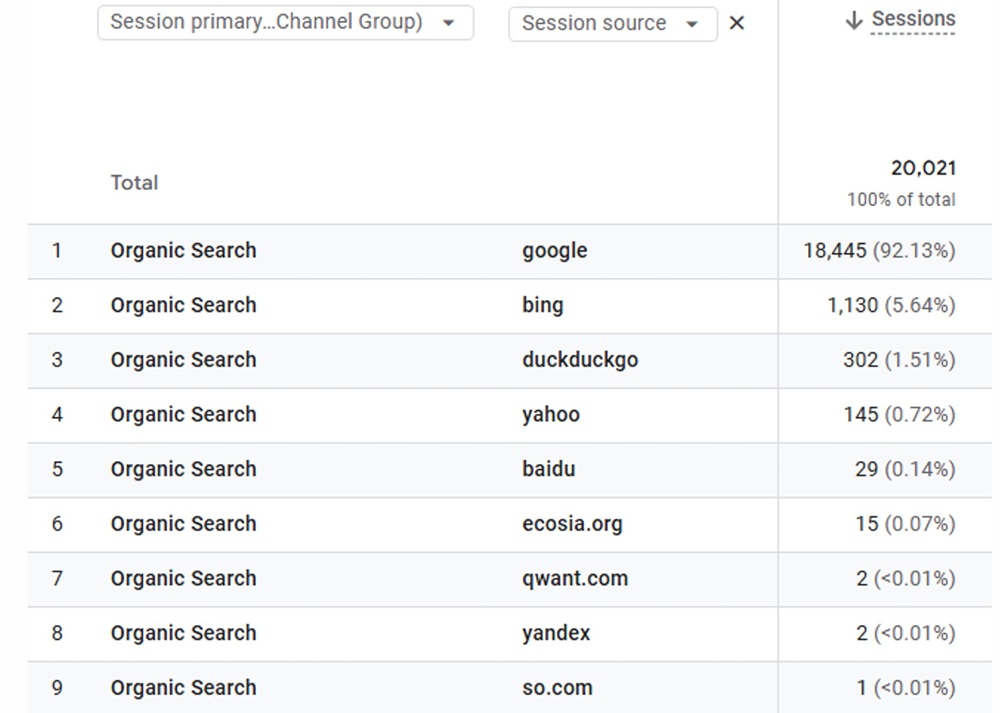Sort by the Sessions column header
Image resolution: width=1000 pixels, height=713 pixels.
coord(913,19)
